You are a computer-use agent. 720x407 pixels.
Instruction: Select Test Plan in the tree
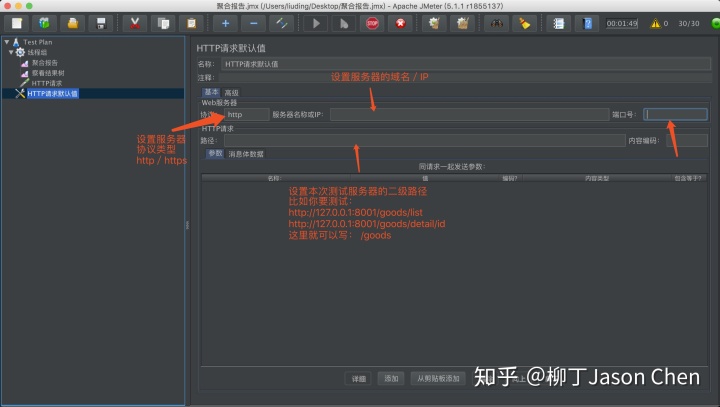38,42
